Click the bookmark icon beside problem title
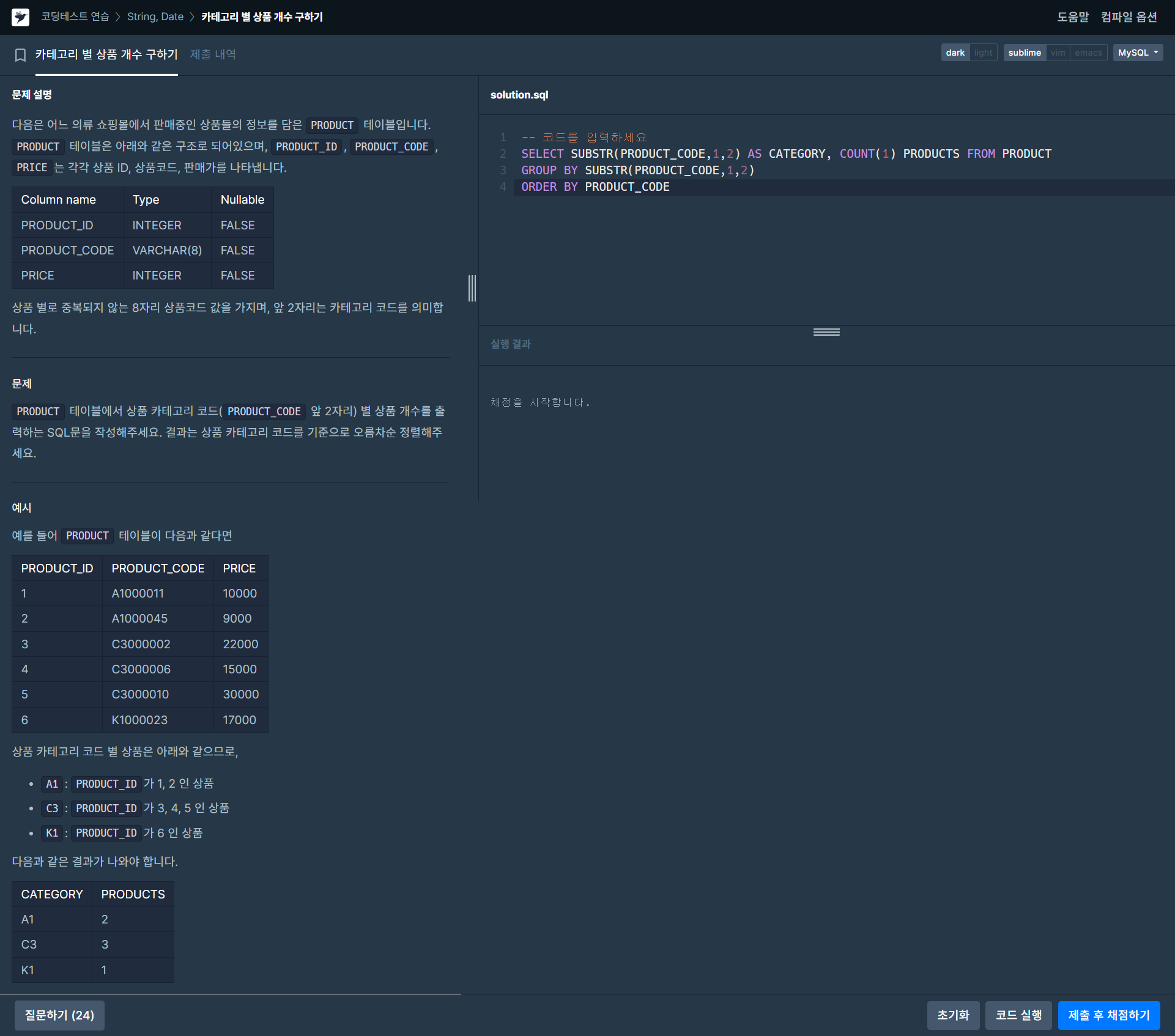 (x=20, y=55)
